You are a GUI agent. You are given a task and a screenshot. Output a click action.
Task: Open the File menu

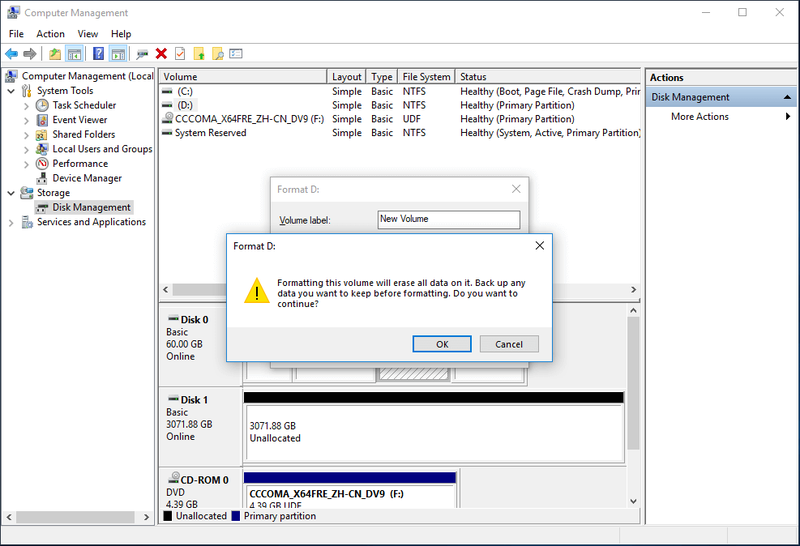pos(16,34)
